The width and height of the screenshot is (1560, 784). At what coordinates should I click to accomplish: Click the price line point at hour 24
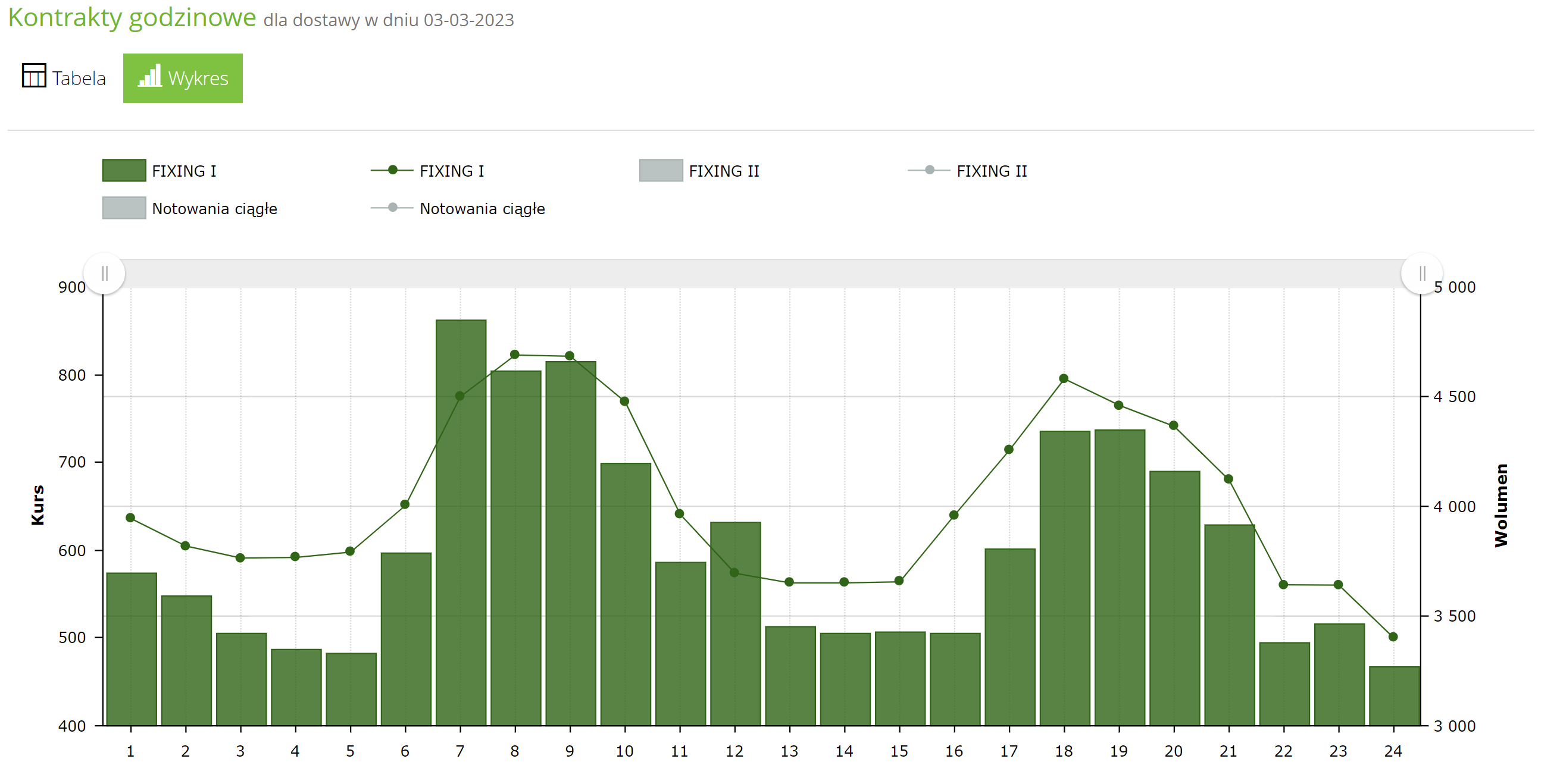tap(1393, 637)
